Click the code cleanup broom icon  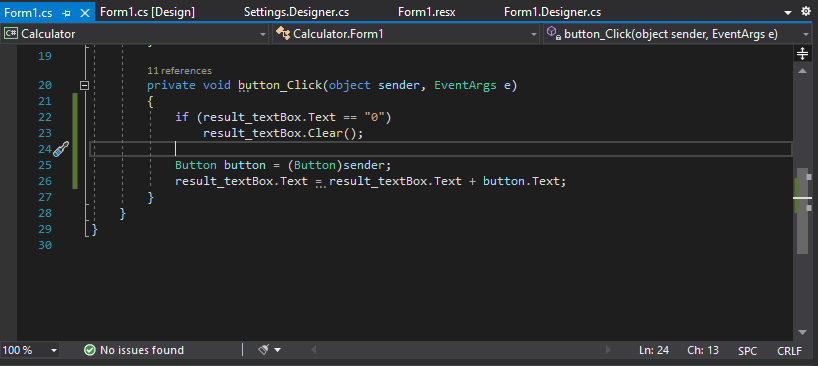point(264,350)
